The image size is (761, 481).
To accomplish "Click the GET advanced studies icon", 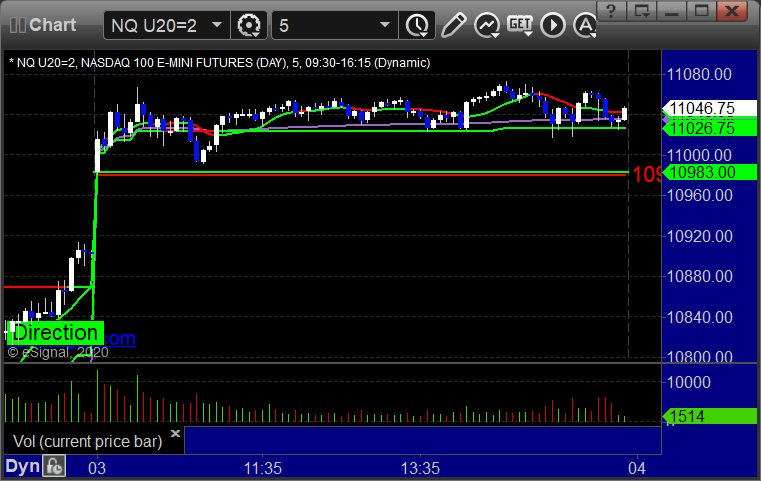I will [x=520, y=25].
